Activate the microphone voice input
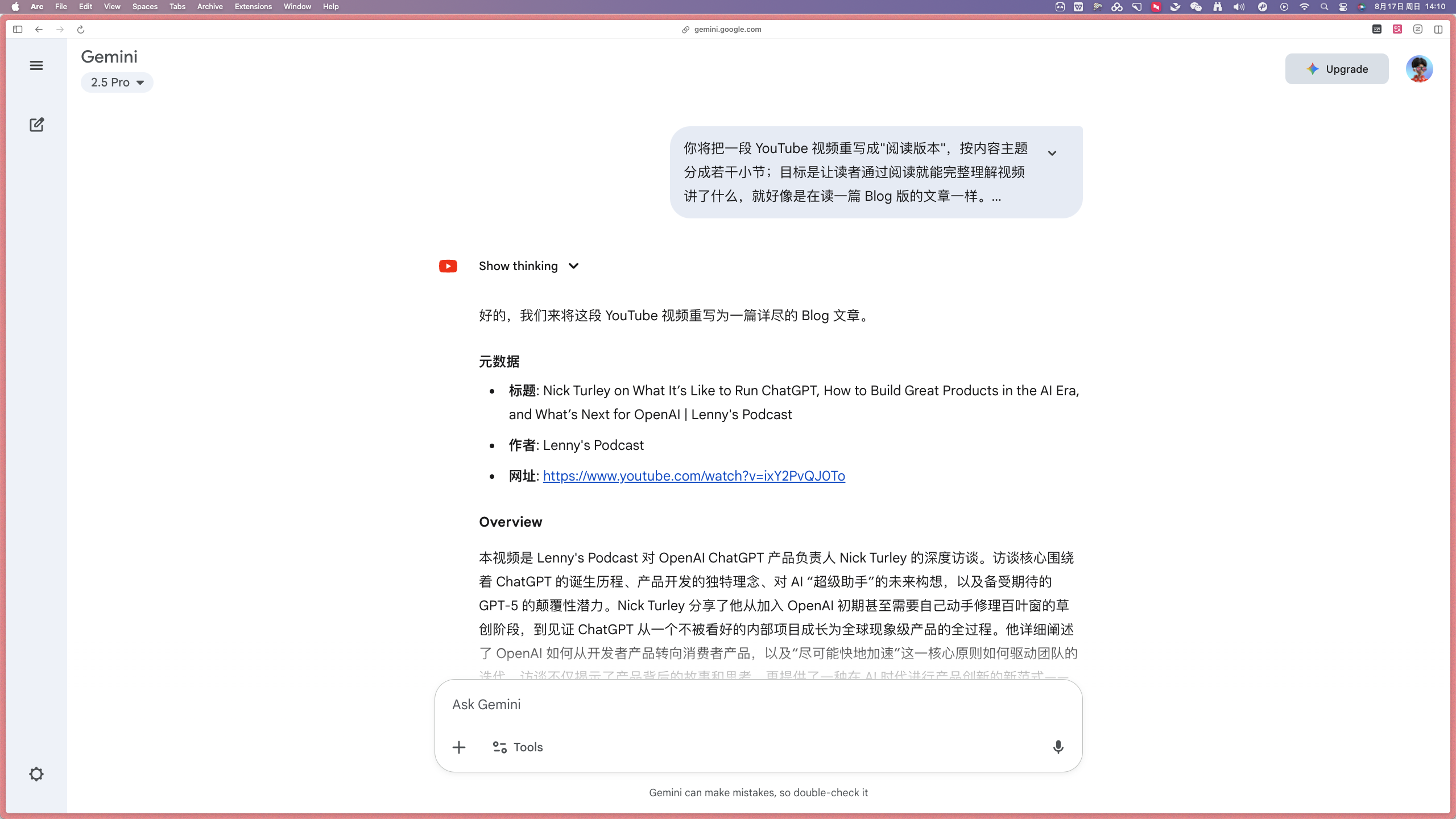The width and height of the screenshot is (1456, 819). coord(1058,747)
